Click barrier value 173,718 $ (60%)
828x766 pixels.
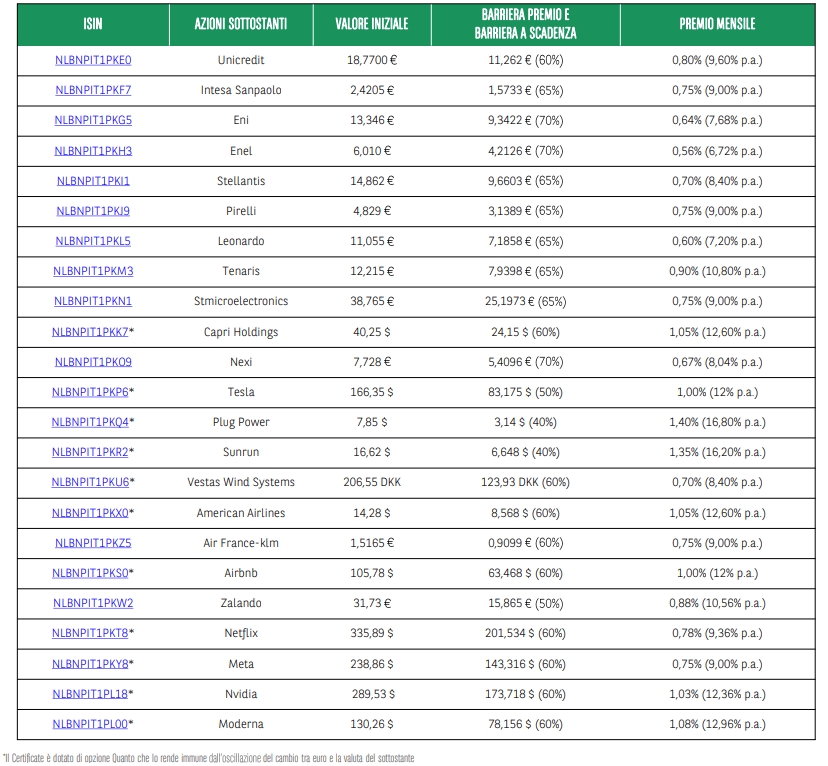(x=525, y=694)
